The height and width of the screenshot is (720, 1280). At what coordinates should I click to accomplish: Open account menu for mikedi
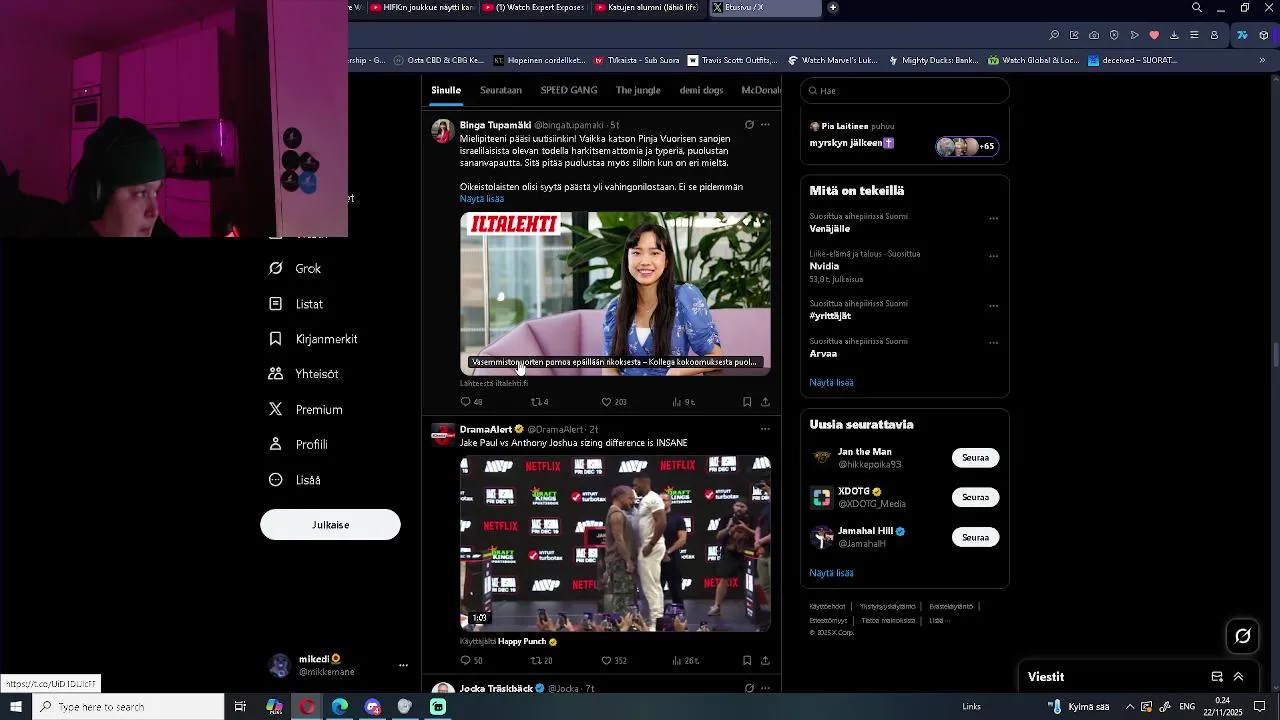[x=404, y=665]
